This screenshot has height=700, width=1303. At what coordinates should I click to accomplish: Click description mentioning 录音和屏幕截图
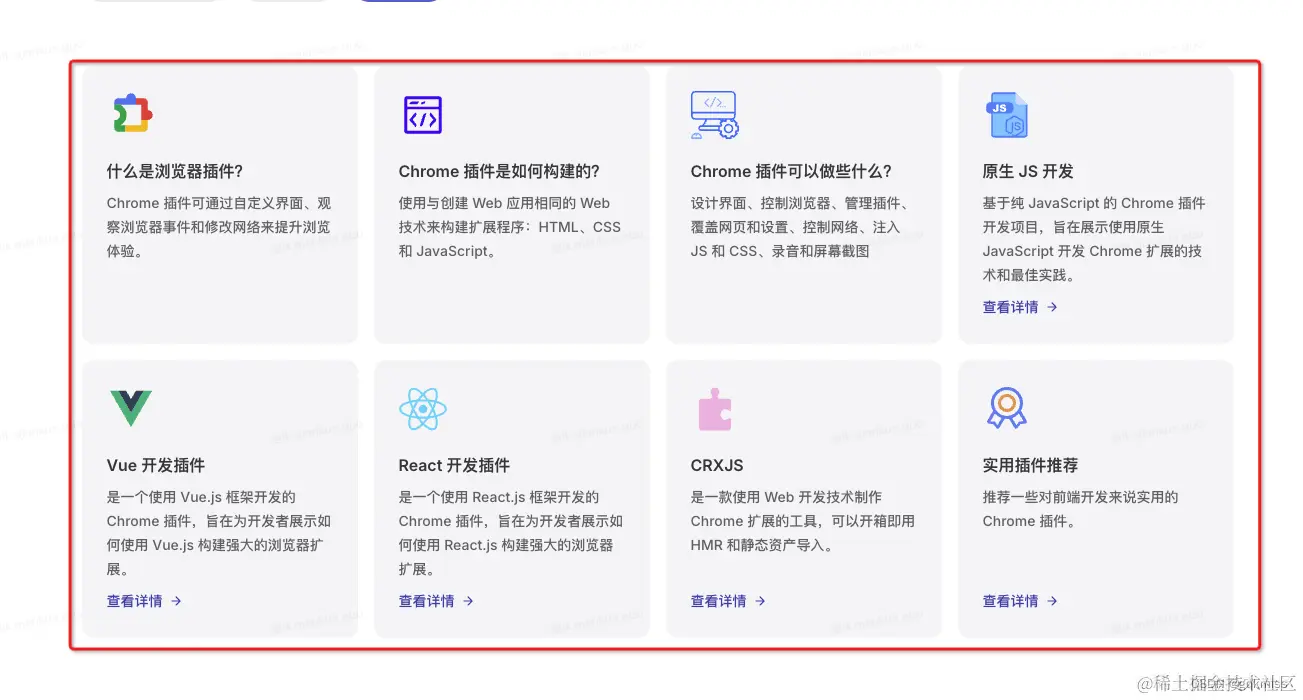[x=800, y=227]
